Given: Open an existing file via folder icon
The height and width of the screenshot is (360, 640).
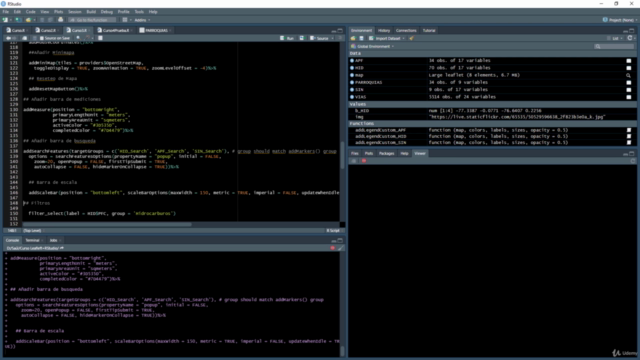Looking at the screenshot, I should 28,20.
